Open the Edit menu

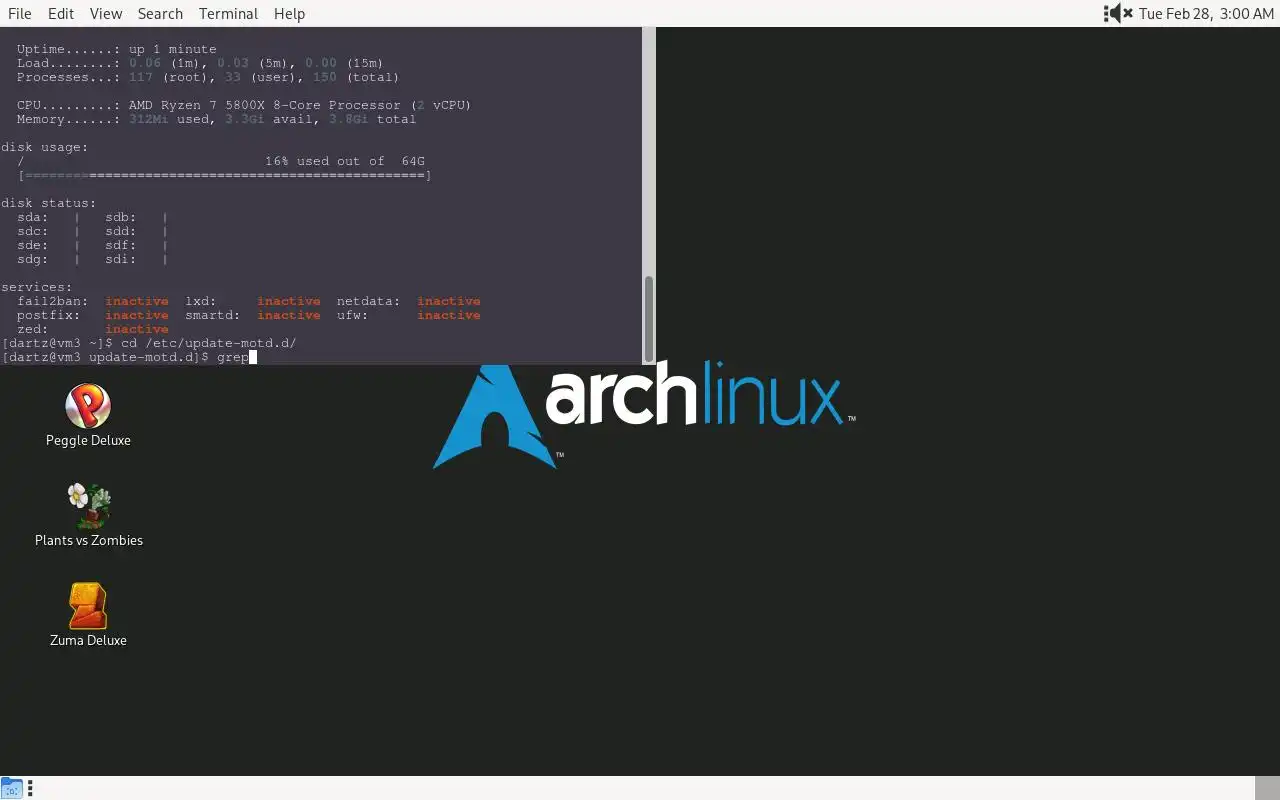[61, 13]
